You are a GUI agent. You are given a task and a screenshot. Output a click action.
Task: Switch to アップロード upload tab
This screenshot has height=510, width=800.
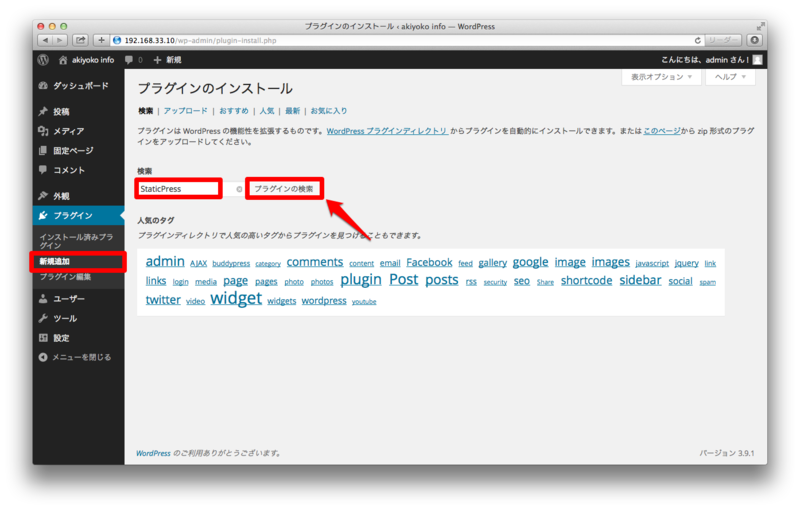click(x=186, y=111)
